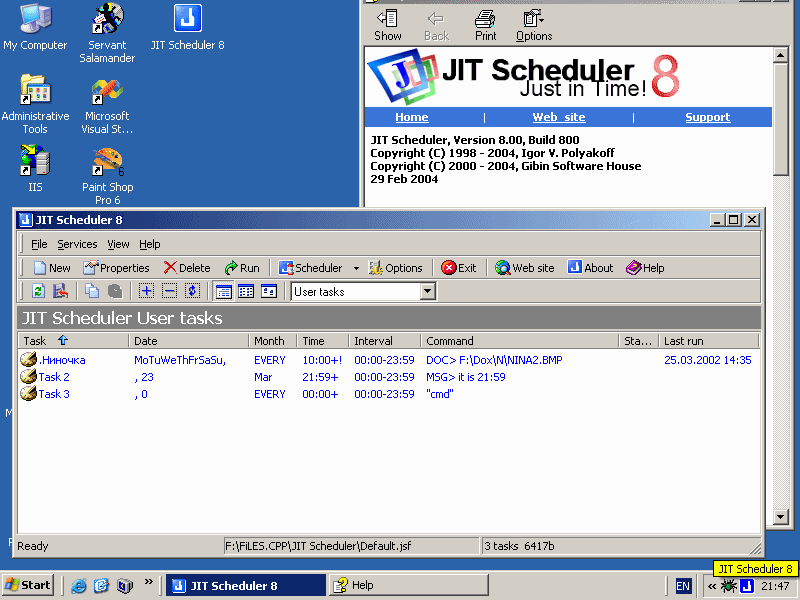Viewport: 800px width, 600px height.
Task: Click Options button in Help window toolbar
Action: [x=534, y=26]
